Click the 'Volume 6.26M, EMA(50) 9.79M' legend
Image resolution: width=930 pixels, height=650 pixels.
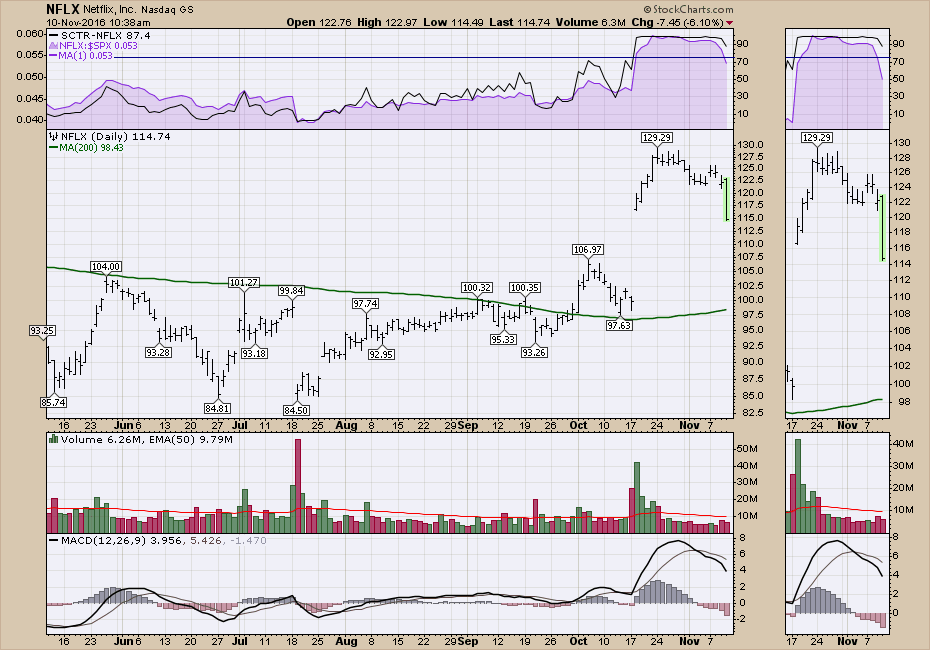tap(146, 439)
